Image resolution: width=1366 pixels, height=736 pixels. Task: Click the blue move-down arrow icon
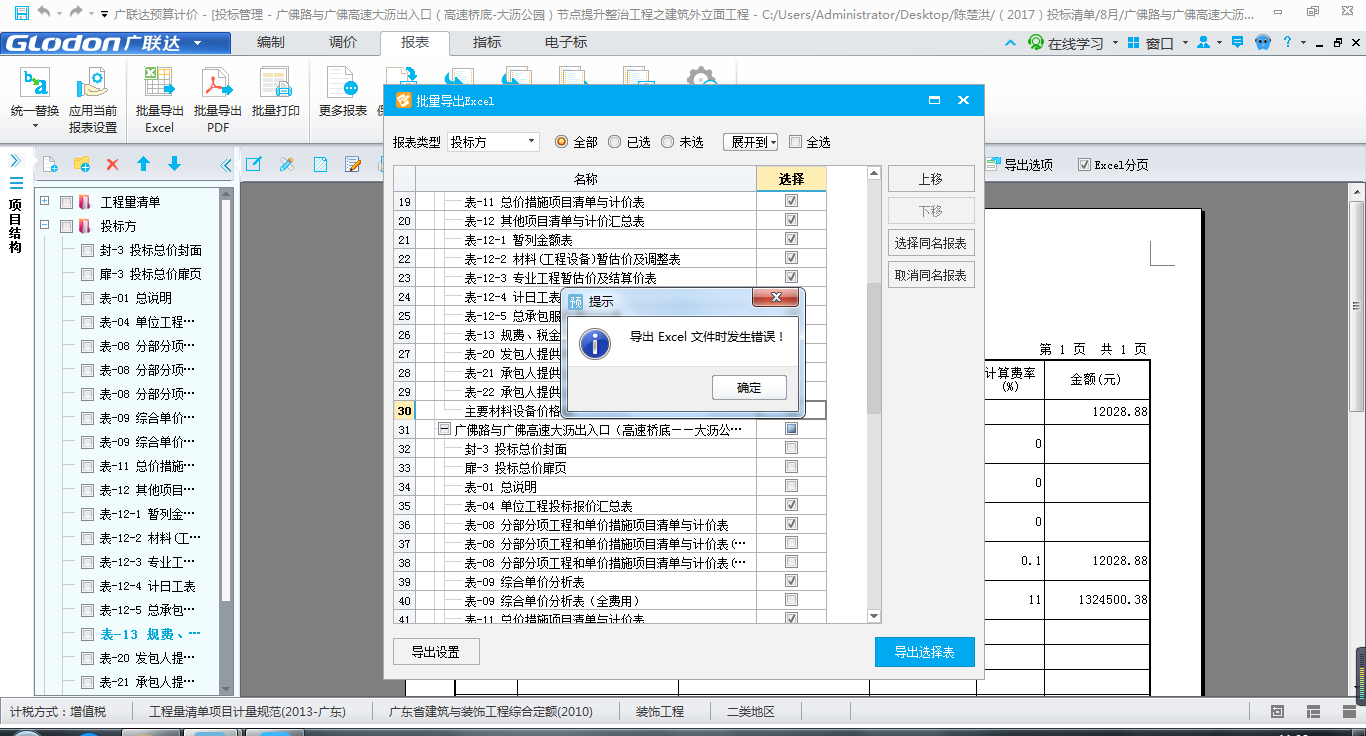174,164
